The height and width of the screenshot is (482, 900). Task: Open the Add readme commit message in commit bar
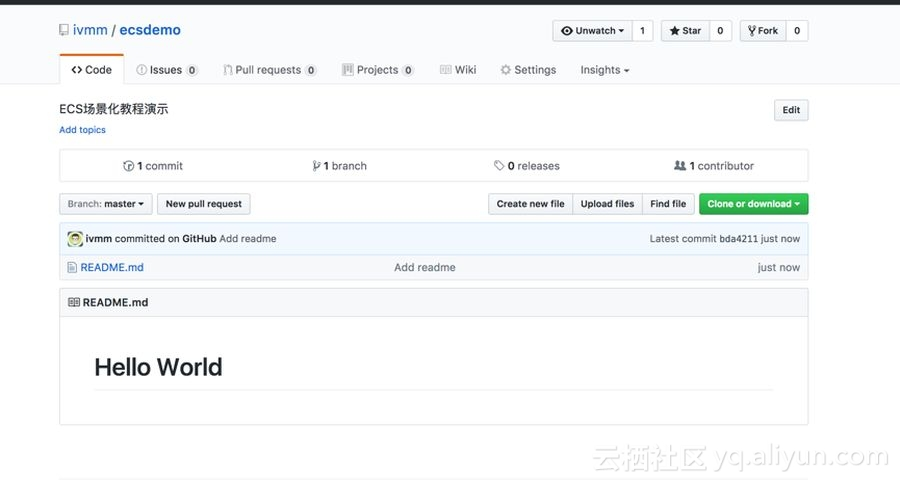coord(247,239)
